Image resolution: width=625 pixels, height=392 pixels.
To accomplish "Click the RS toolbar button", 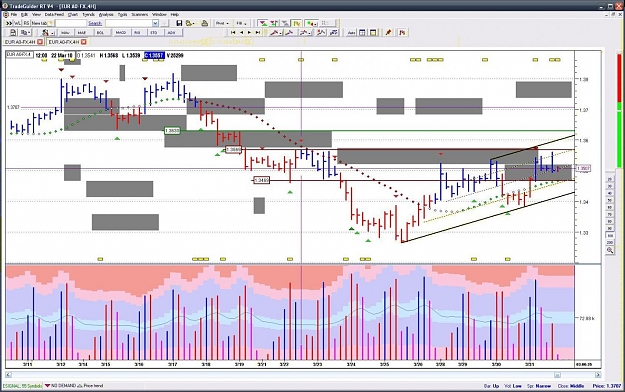I will 26,23.
